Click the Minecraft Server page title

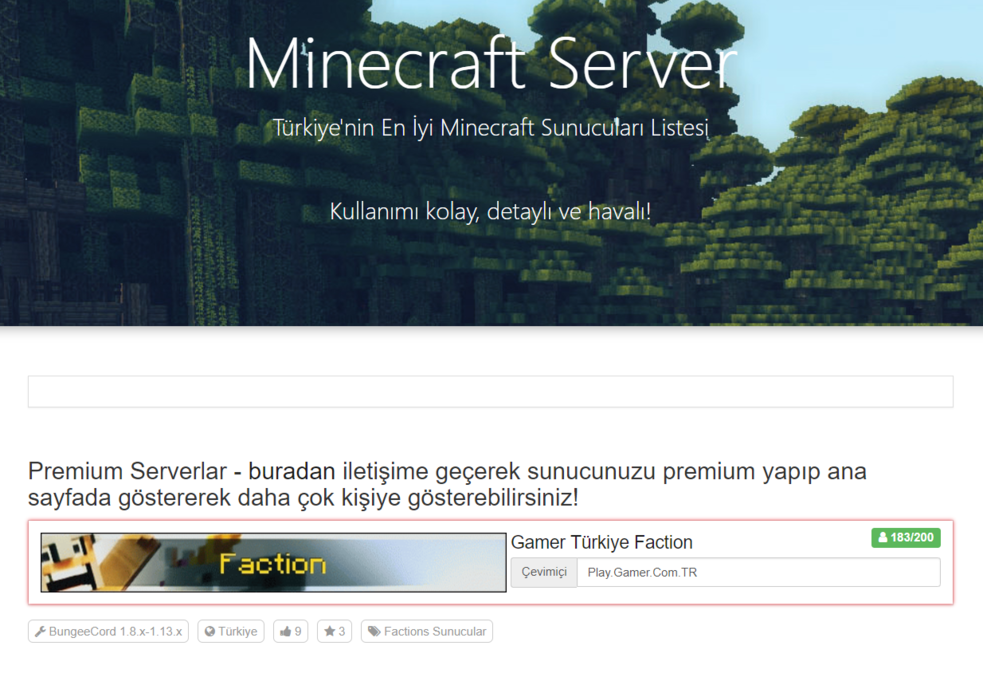pyautogui.click(x=492, y=64)
